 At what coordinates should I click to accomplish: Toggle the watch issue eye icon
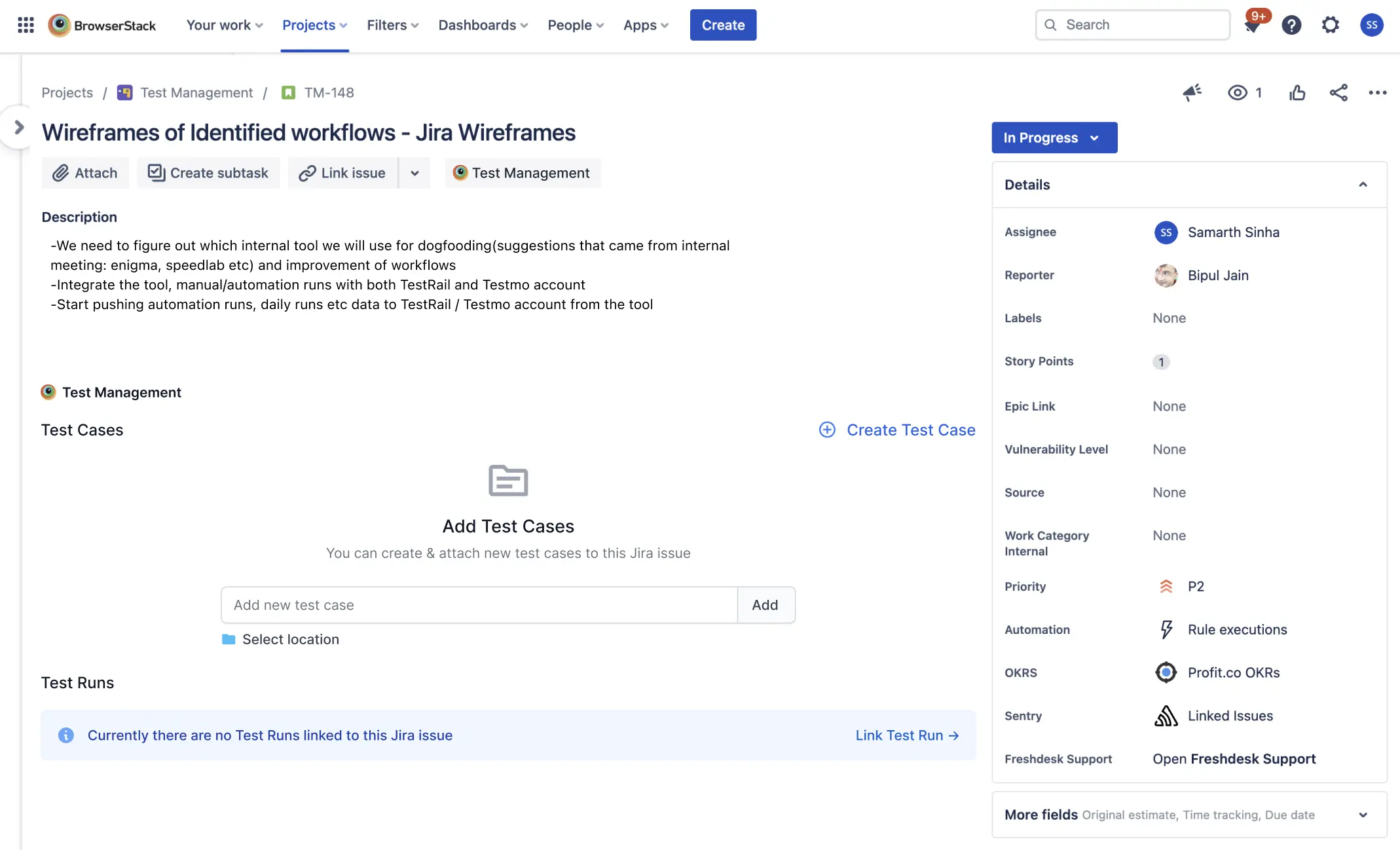tap(1237, 92)
